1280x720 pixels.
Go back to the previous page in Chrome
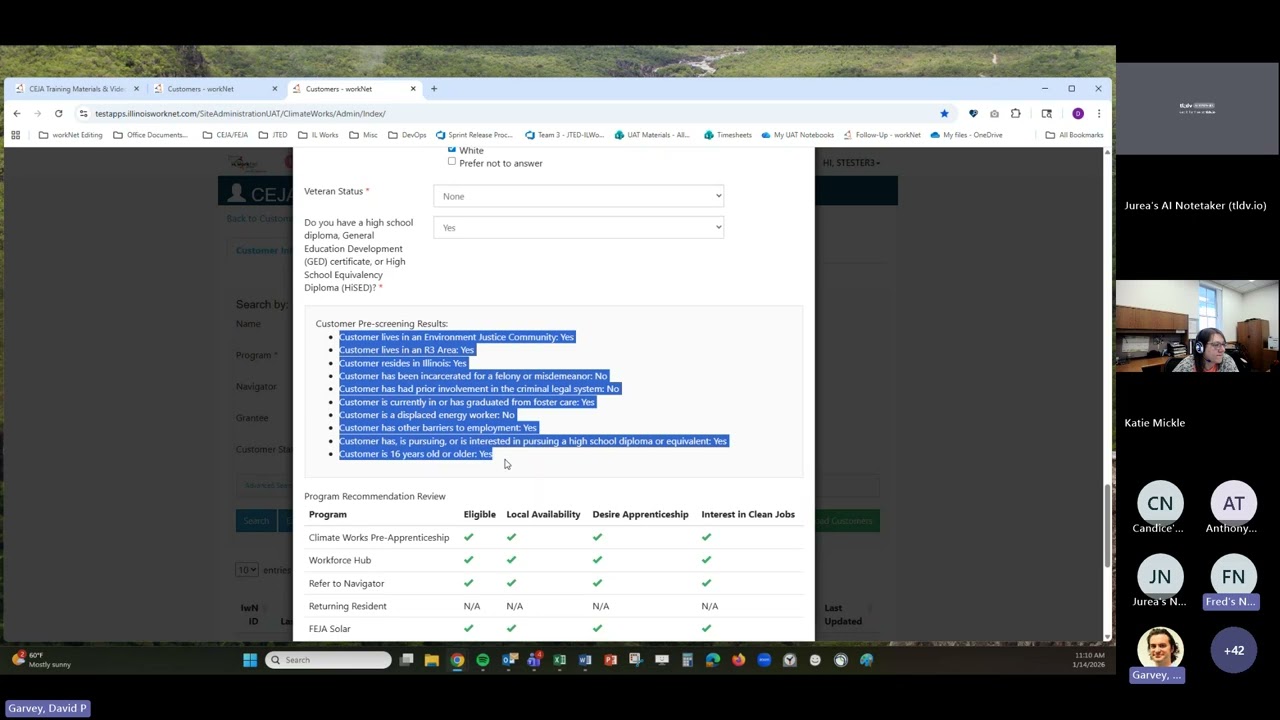17,114
